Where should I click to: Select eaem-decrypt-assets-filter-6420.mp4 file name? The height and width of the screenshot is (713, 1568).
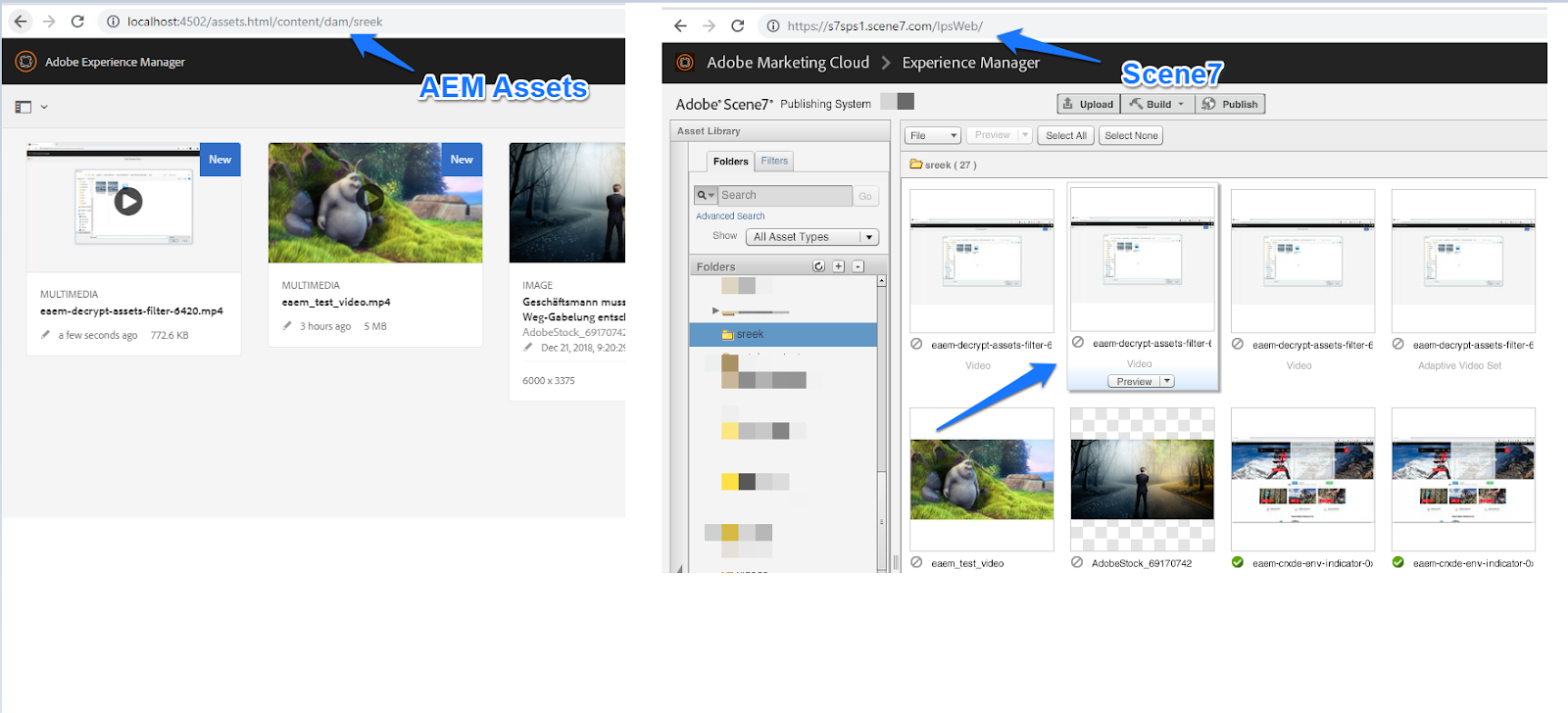pyautogui.click(x=131, y=310)
